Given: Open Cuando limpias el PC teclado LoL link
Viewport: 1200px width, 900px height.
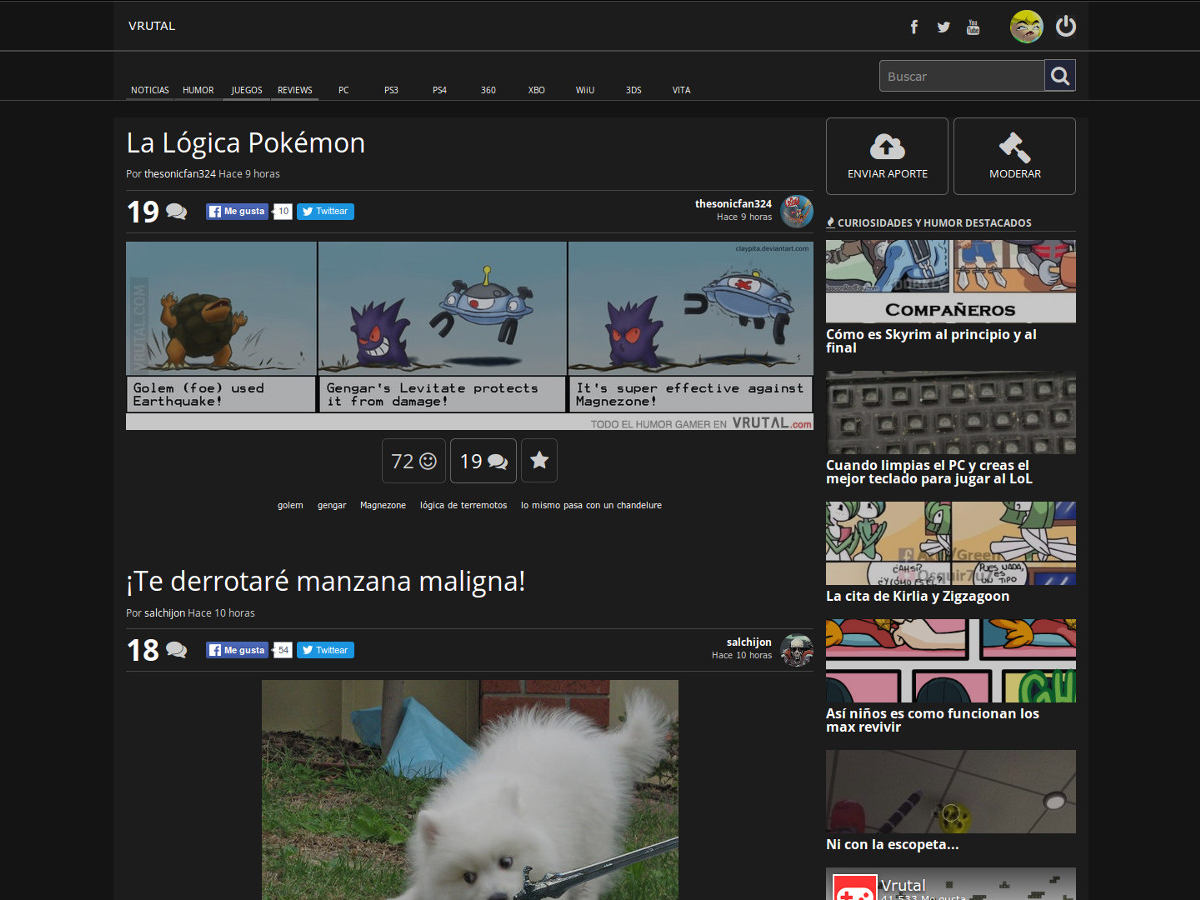Looking at the screenshot, I should [x=929, y=472].
